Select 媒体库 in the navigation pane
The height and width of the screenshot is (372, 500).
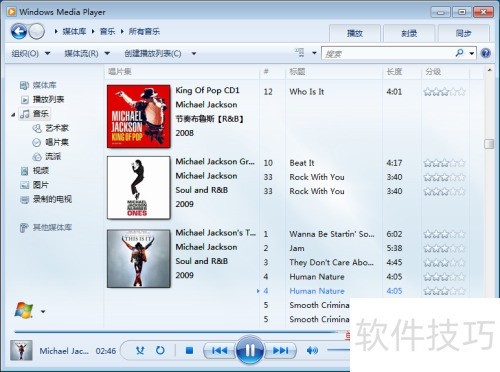(38, 85)
